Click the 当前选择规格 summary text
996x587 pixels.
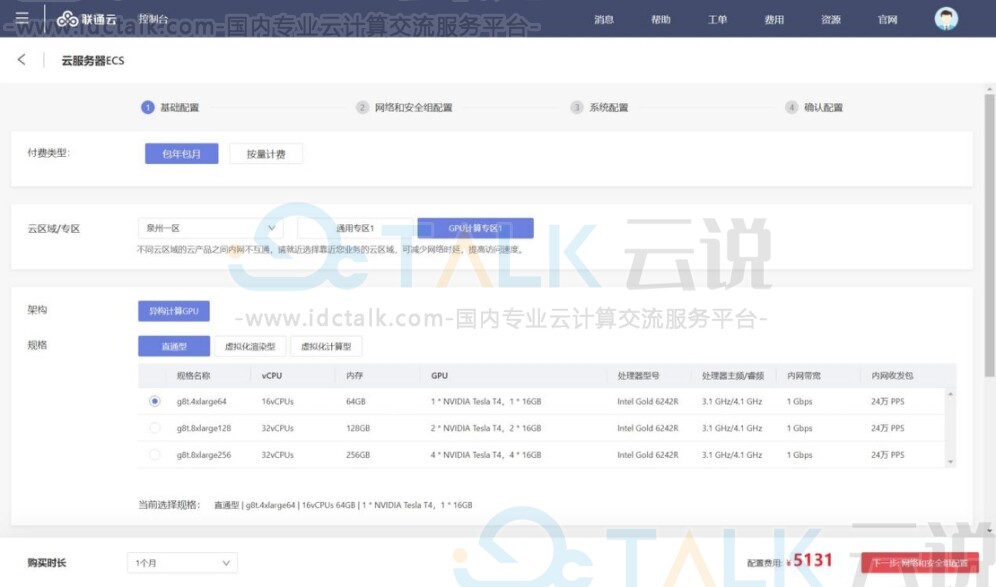pyautogui.click(x=343, y=505)
